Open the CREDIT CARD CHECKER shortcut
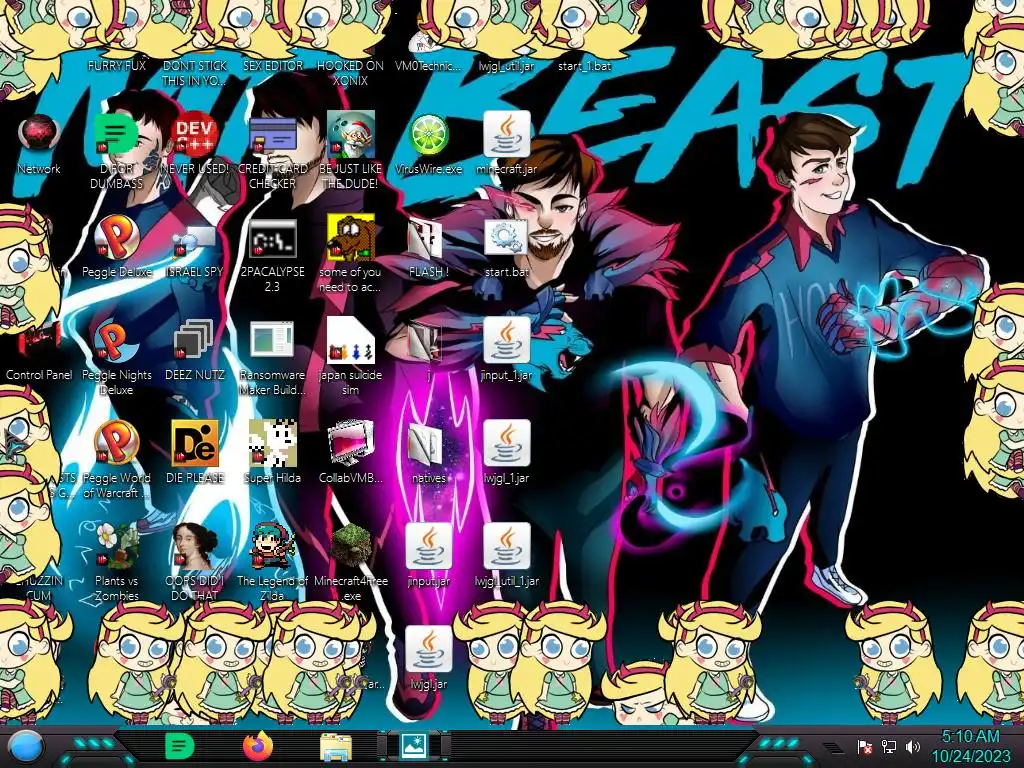 (x=272, y=135)
